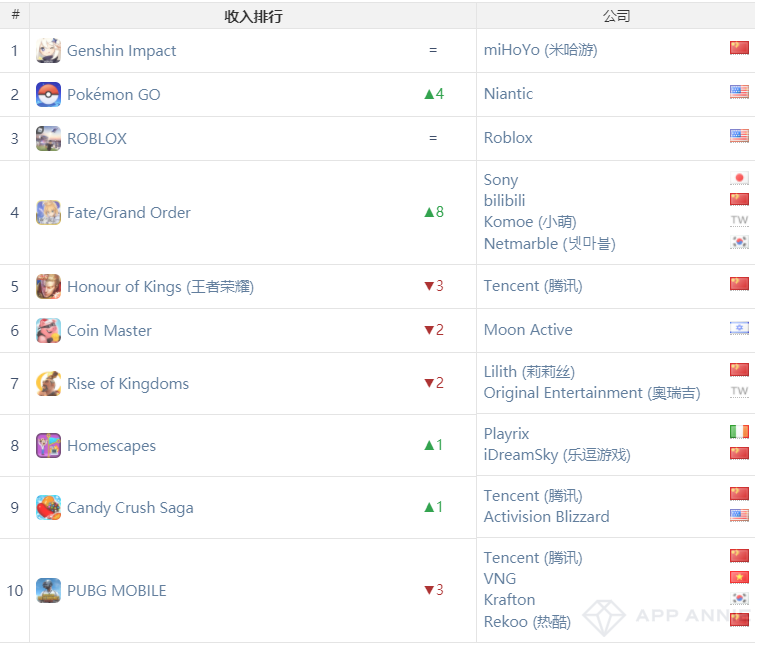Click the ▲8 rank change for Fate/Grand Order
Viewport: 760px width, 645px height.
click(434, 212)
